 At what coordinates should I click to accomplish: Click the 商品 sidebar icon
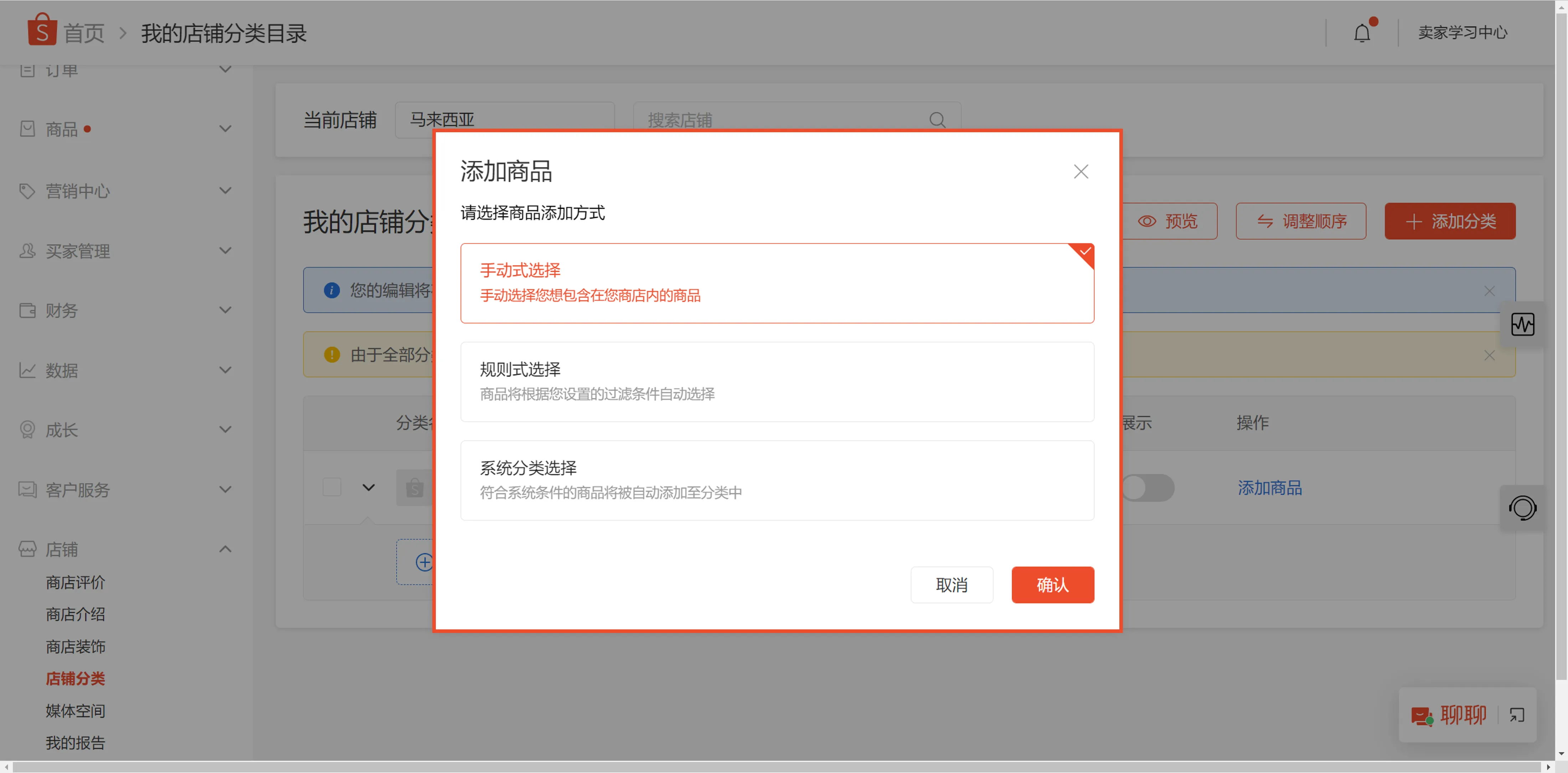(27, 129)
